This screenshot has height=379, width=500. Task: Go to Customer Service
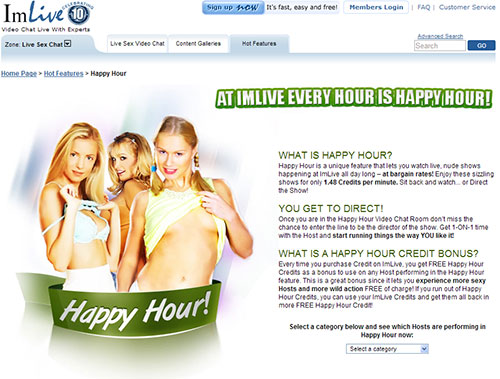point(467,7)
